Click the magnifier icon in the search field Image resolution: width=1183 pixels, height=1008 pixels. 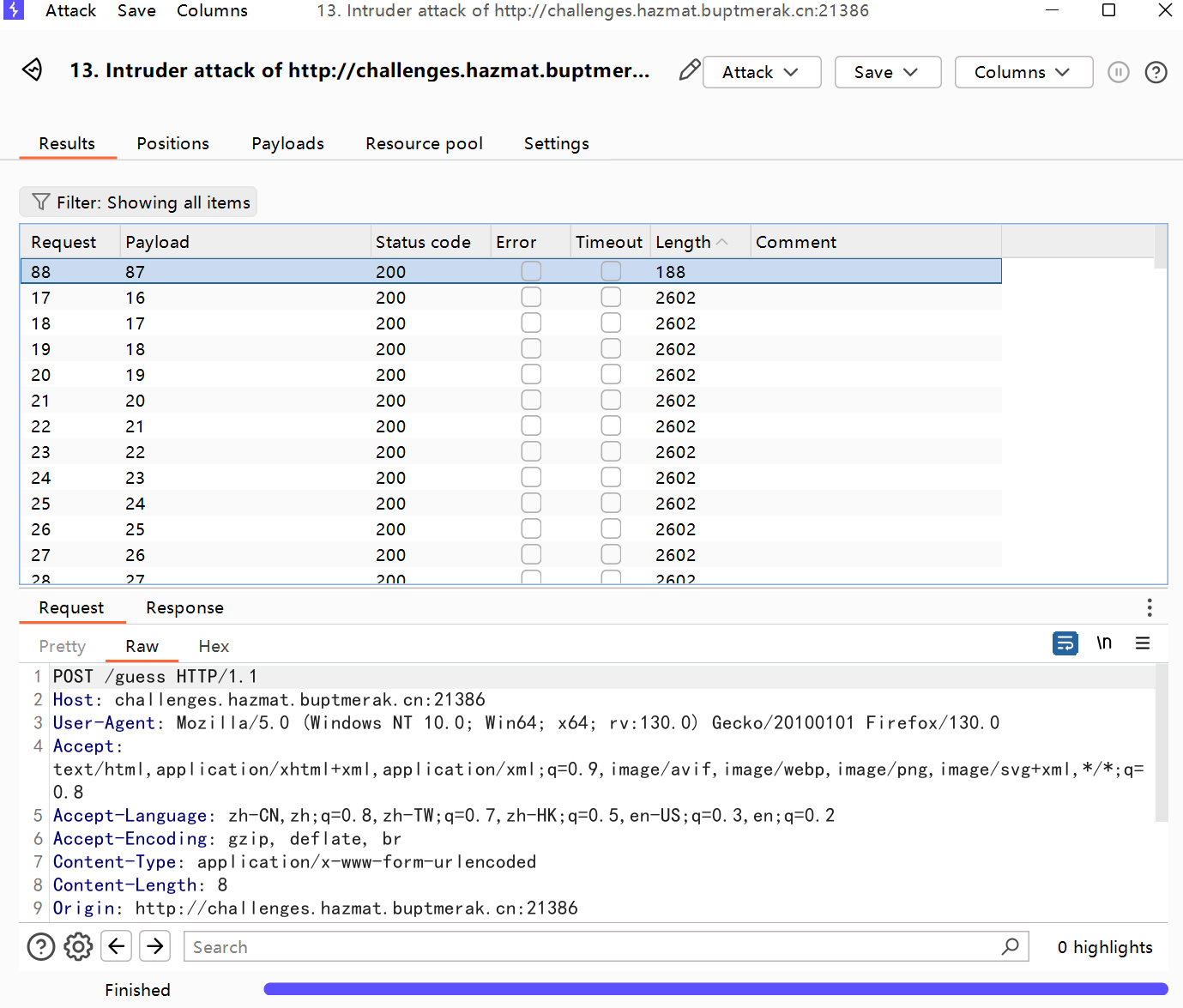coord(1011,946)
